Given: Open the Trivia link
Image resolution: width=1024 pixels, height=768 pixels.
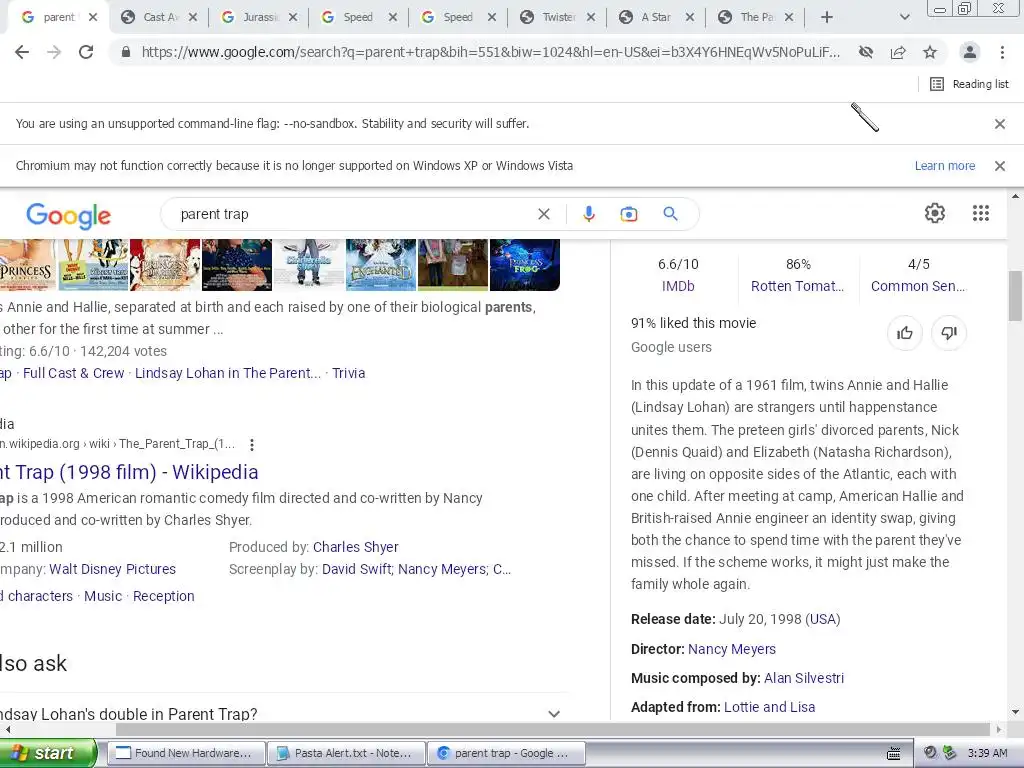Looking at the screenshot, I should click(x=349, y=373).
